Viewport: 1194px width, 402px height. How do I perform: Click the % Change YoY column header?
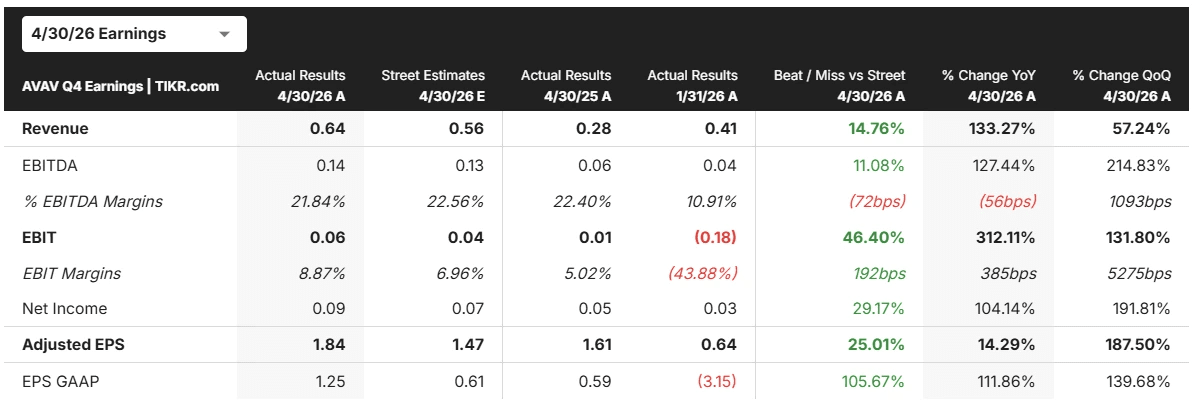pyautogui.click(x=988, y=85)
